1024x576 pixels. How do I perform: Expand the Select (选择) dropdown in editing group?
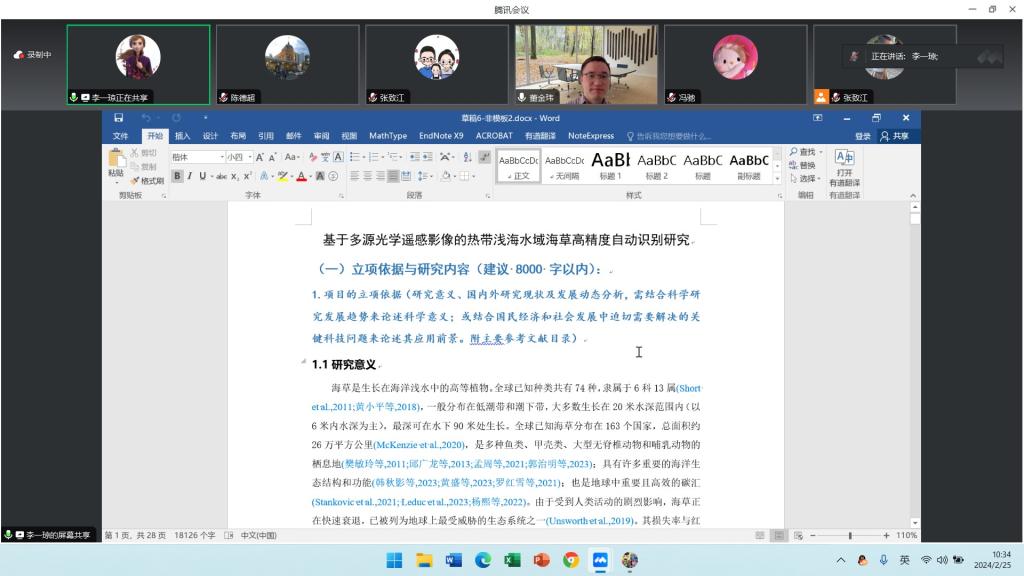coord(805,179)
